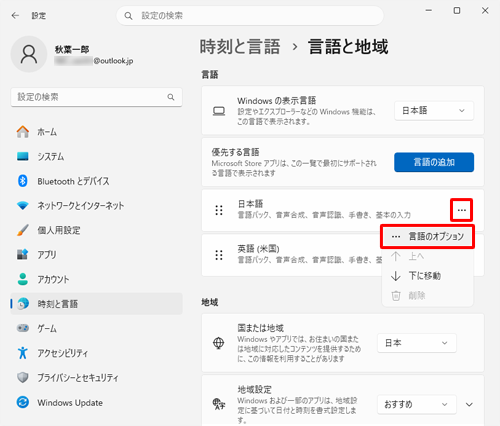
Task: Click the 優先する言語 heading text
Action: 235,152
